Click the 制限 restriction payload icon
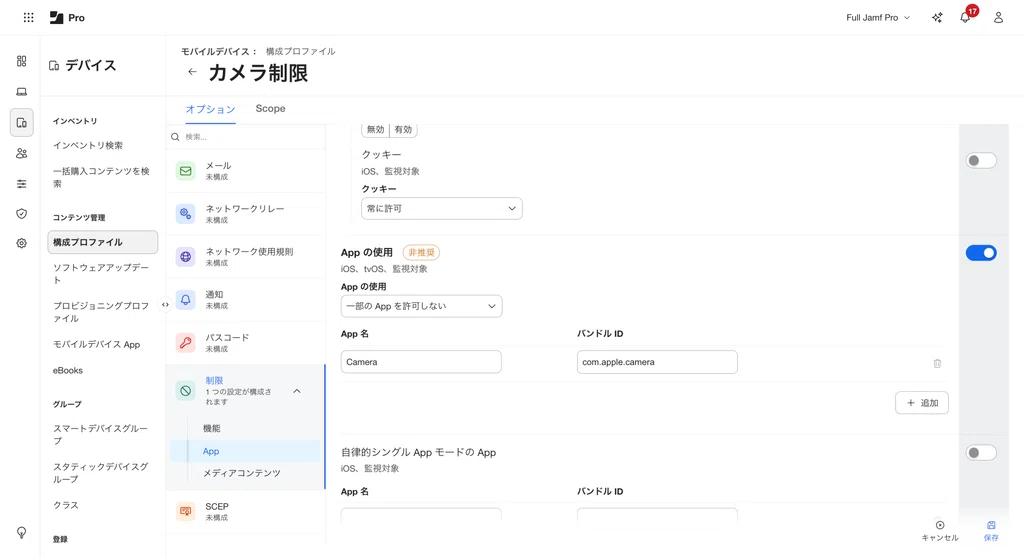 (x=186, y=391)
